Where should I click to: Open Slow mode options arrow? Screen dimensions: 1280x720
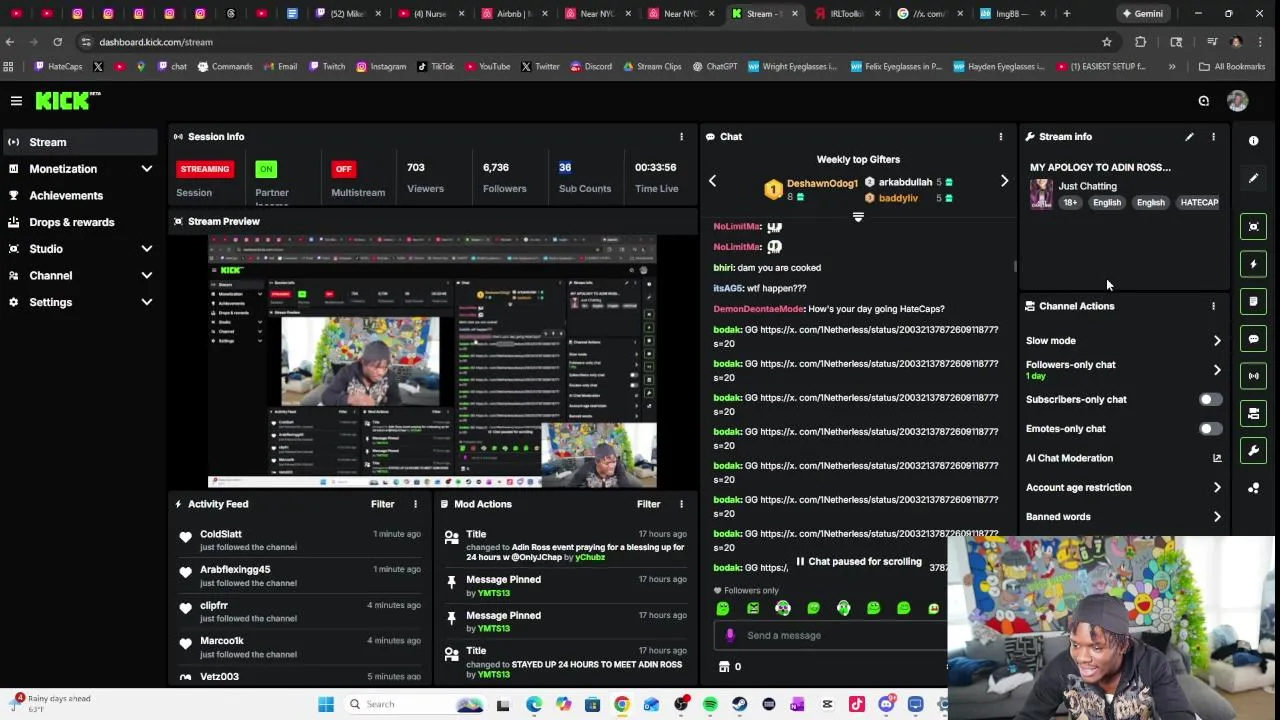click(x=1217, y=341)
